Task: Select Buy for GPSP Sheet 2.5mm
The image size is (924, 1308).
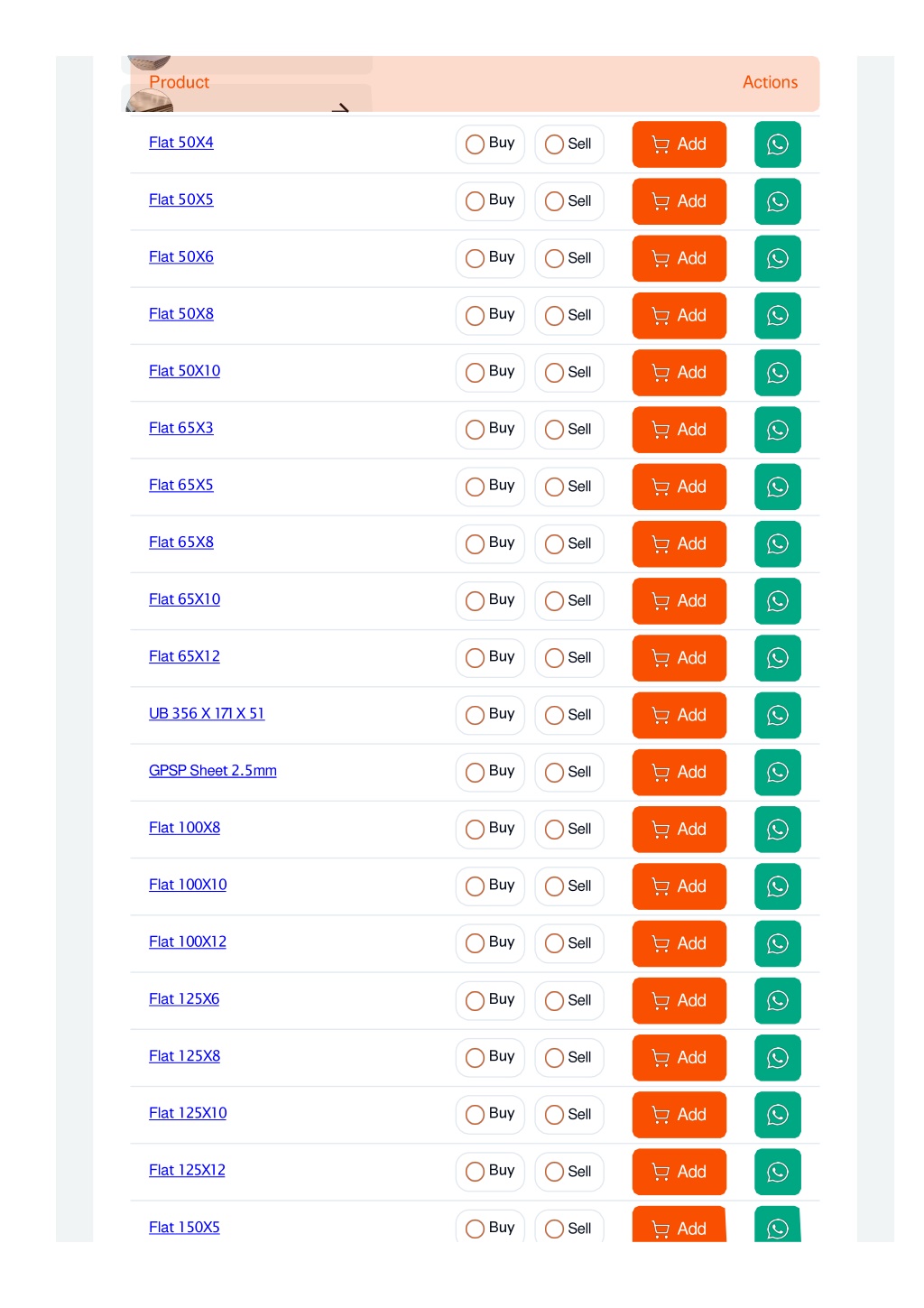Action: [490, 772]
